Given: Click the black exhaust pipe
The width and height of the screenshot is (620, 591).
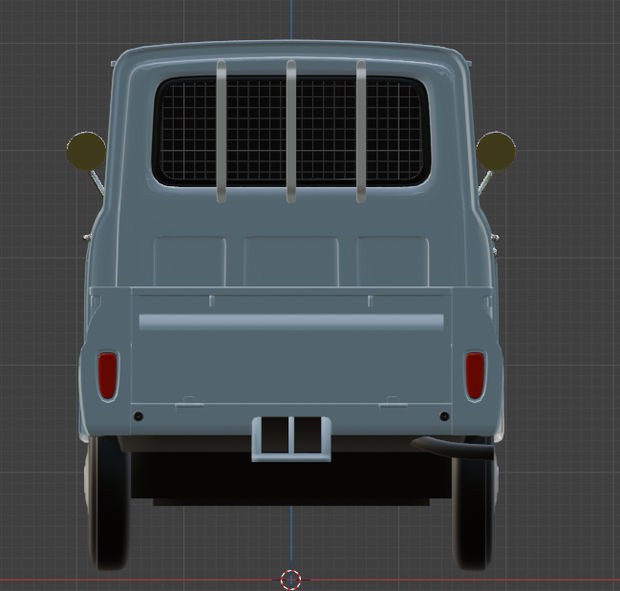Looking at the screenshot, I should point(453,447).
